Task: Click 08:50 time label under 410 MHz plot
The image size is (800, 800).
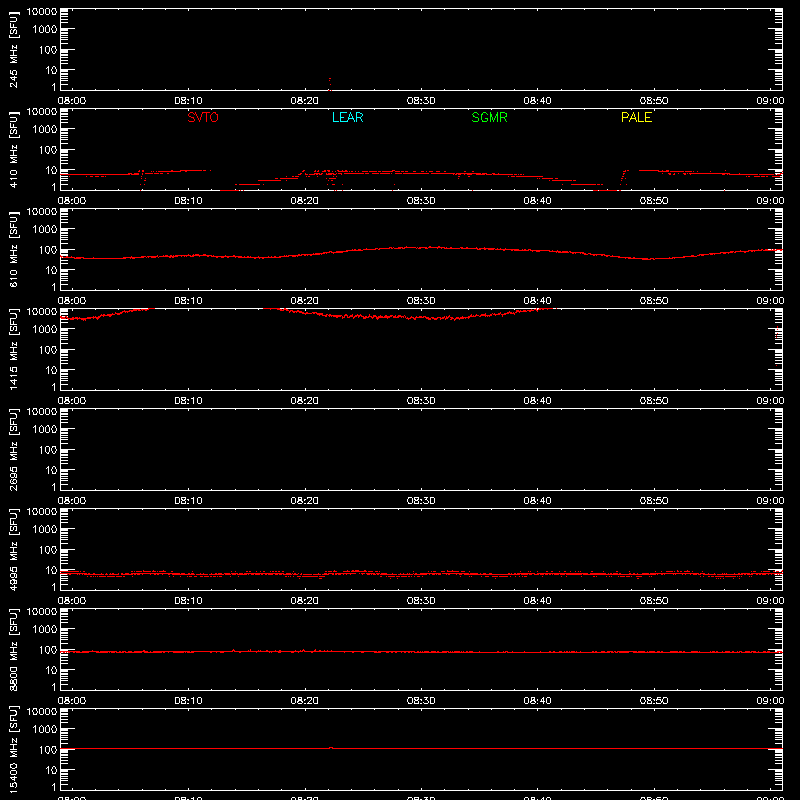Action: click(654, 201)
